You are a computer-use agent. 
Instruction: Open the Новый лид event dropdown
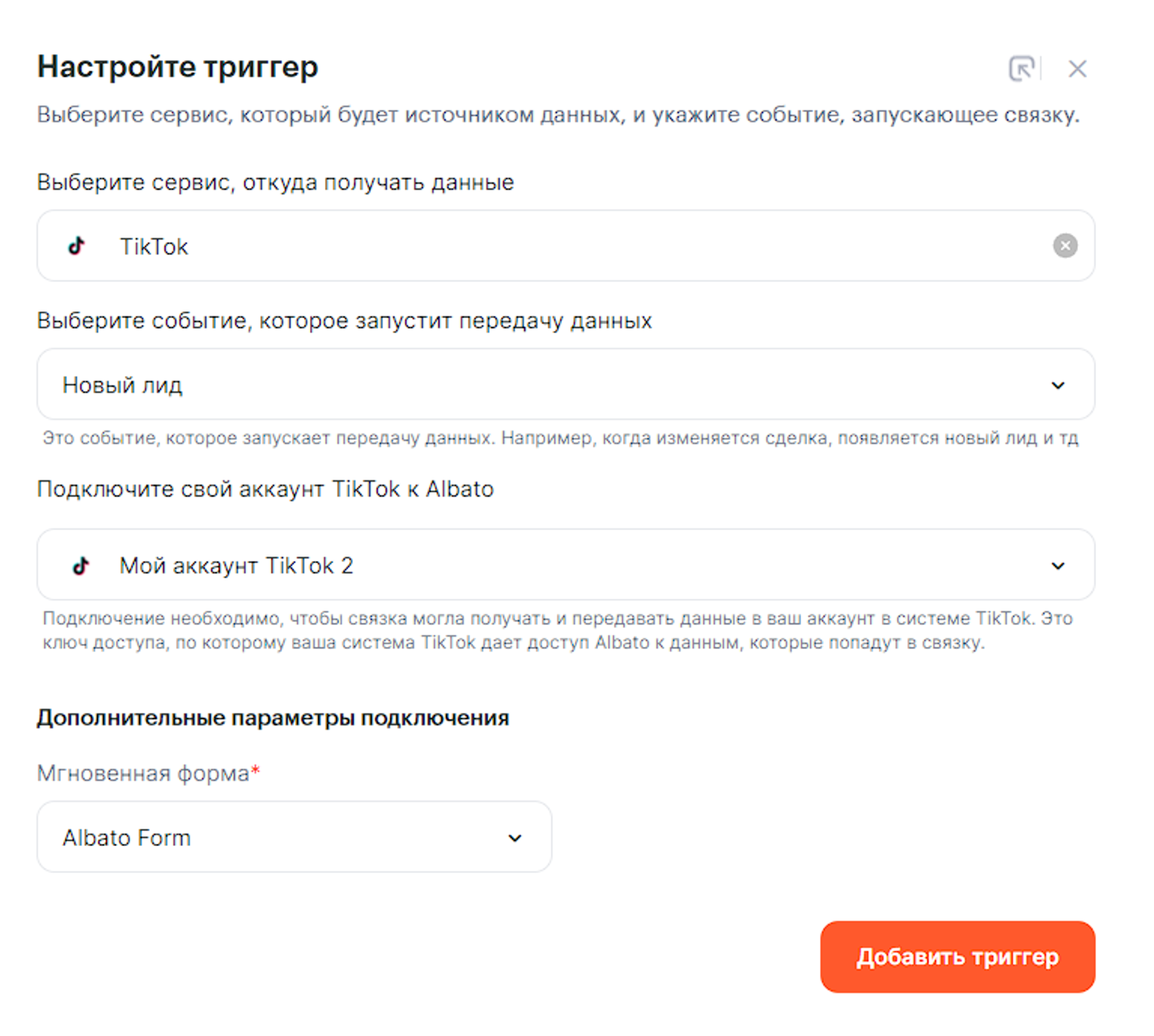(528, 385)
